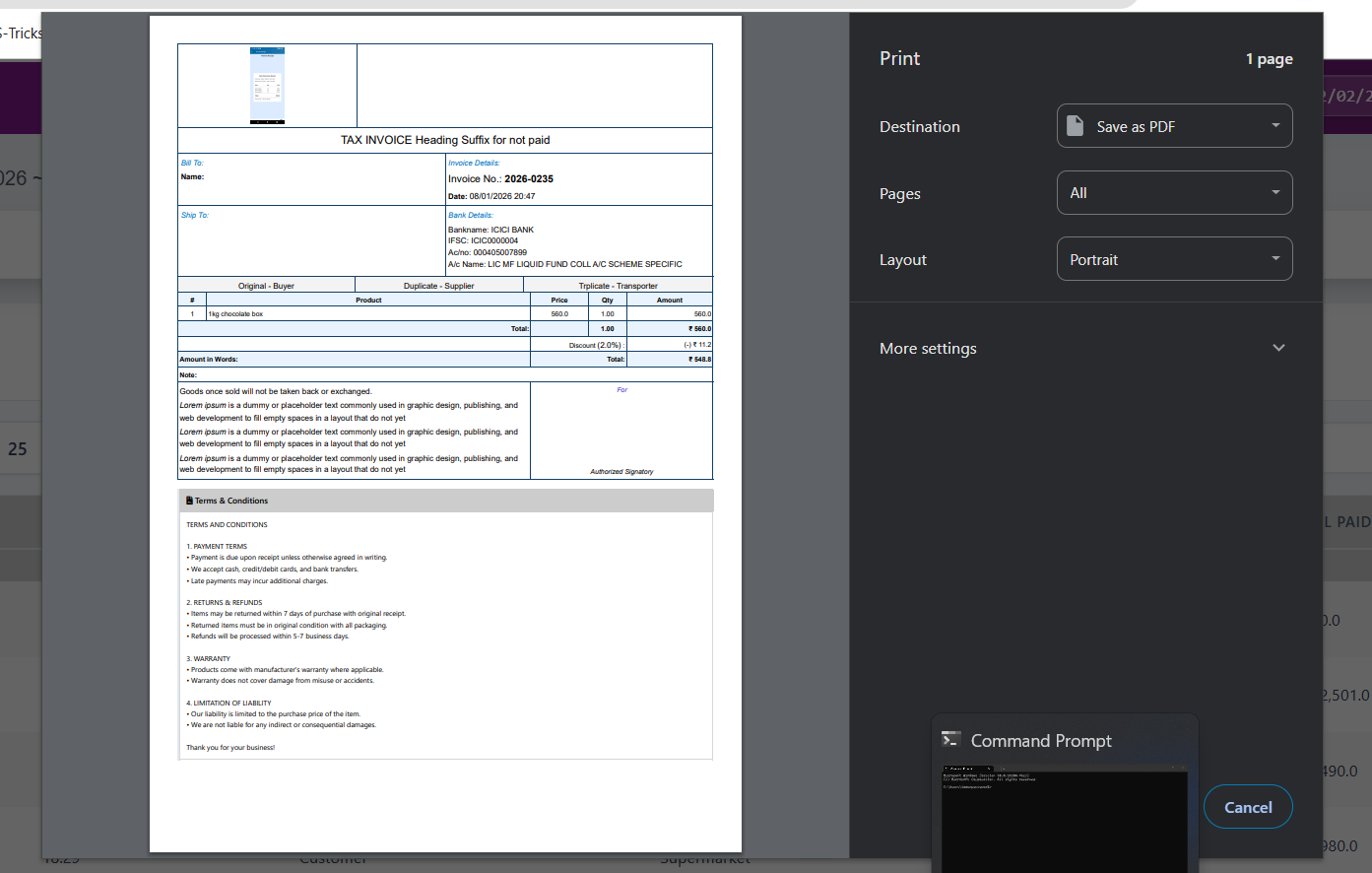Click the Duplicate - Supplier copy label
Image resolution: width=1372 pixels, height=873 pixels.
438,286
